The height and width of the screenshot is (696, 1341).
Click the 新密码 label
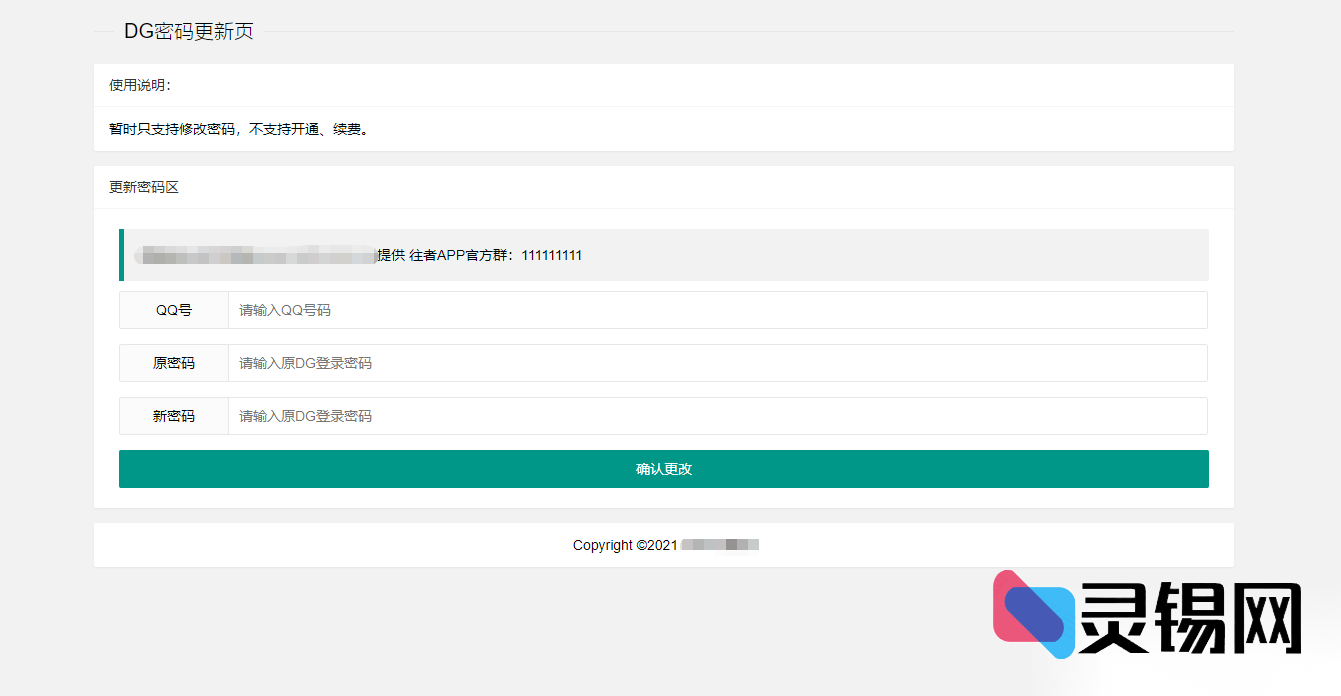[174, 416]
